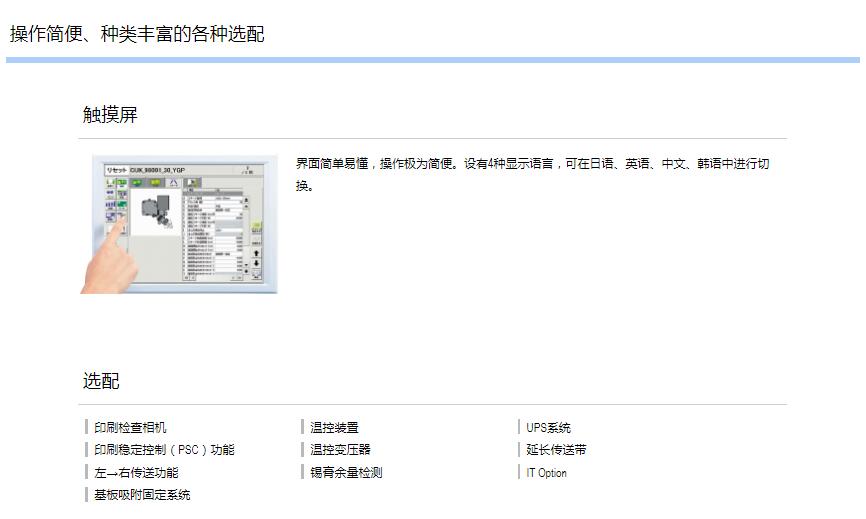Image resolution: width=866 pixels, height=519 pixels.
Task: Click the UPS系统 option
Action: [548, 428]
